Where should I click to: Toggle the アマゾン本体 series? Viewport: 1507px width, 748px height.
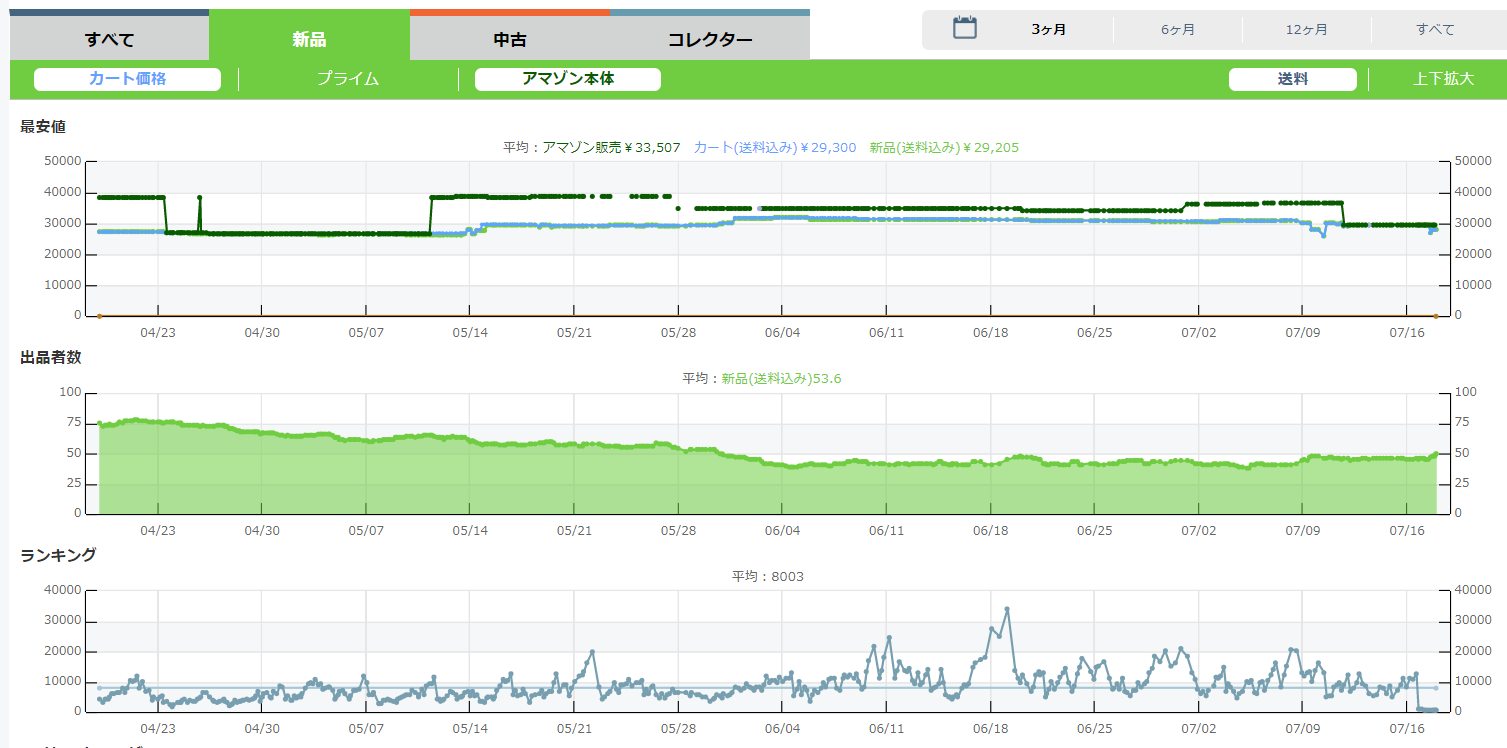pos(568,79)
